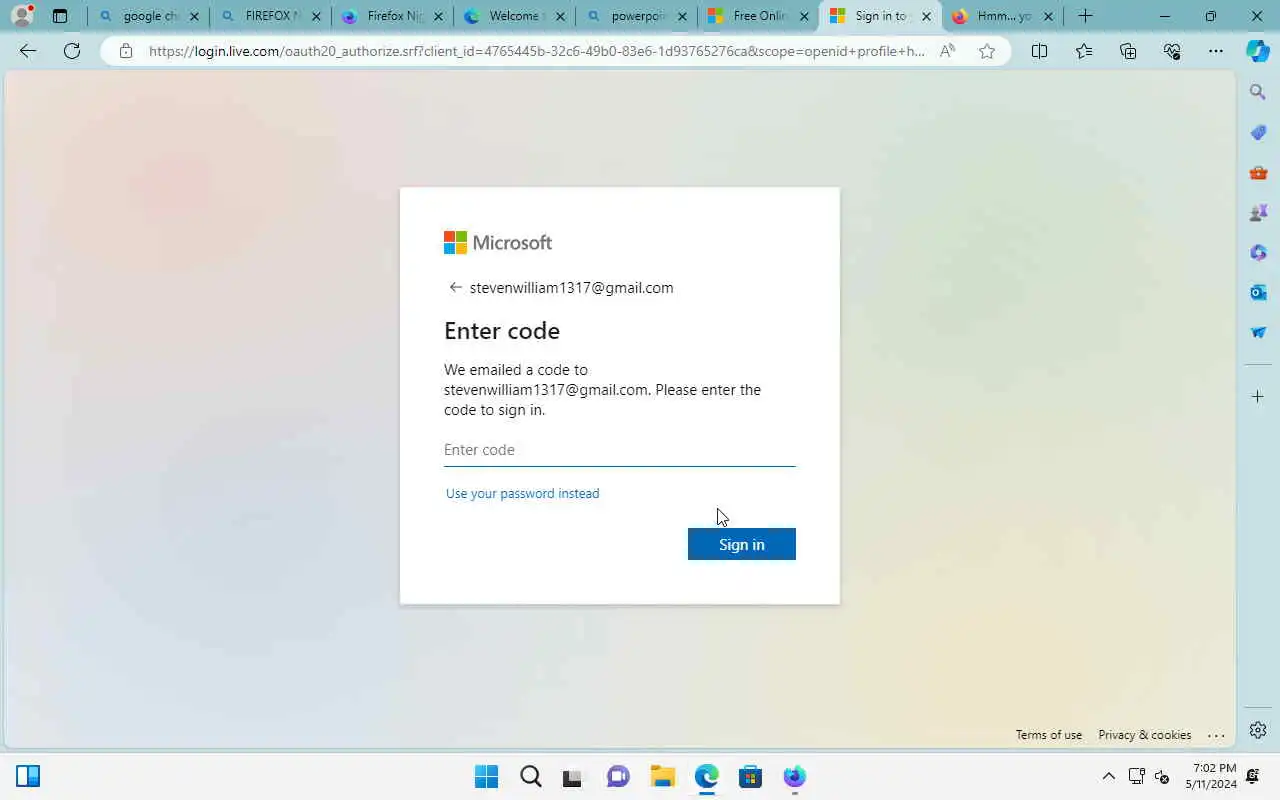Open Task View on taskbar
This screenshot has width=1280, height=800.
[572, 777]
